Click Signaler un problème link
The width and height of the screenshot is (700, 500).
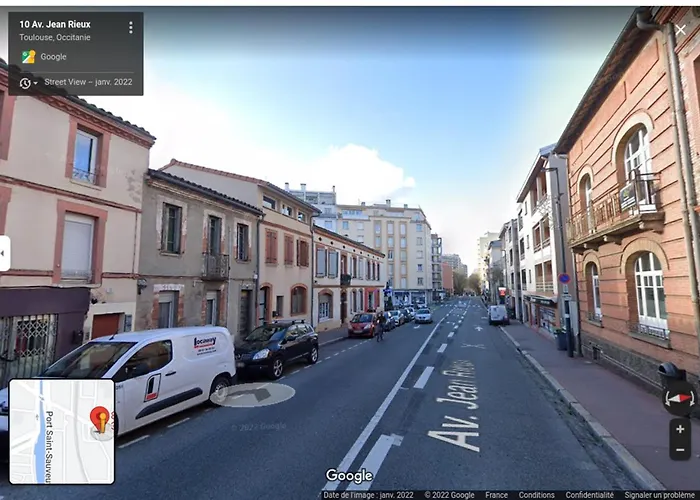662,495
